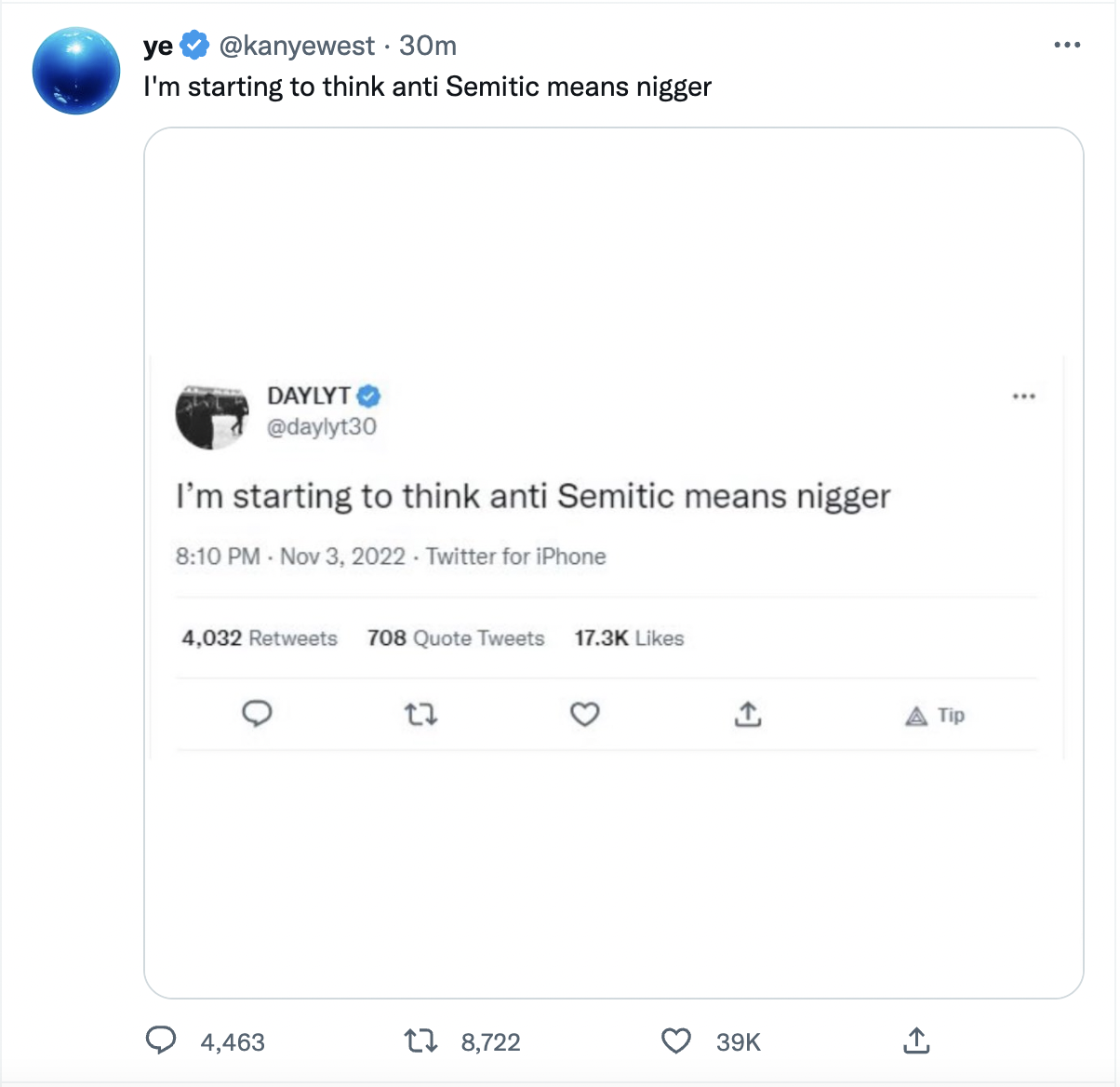This screenshot has width=1120, height=1087.
Task: Open the more options menu on ye's tweet
Action: click(x=1068, y=43)
